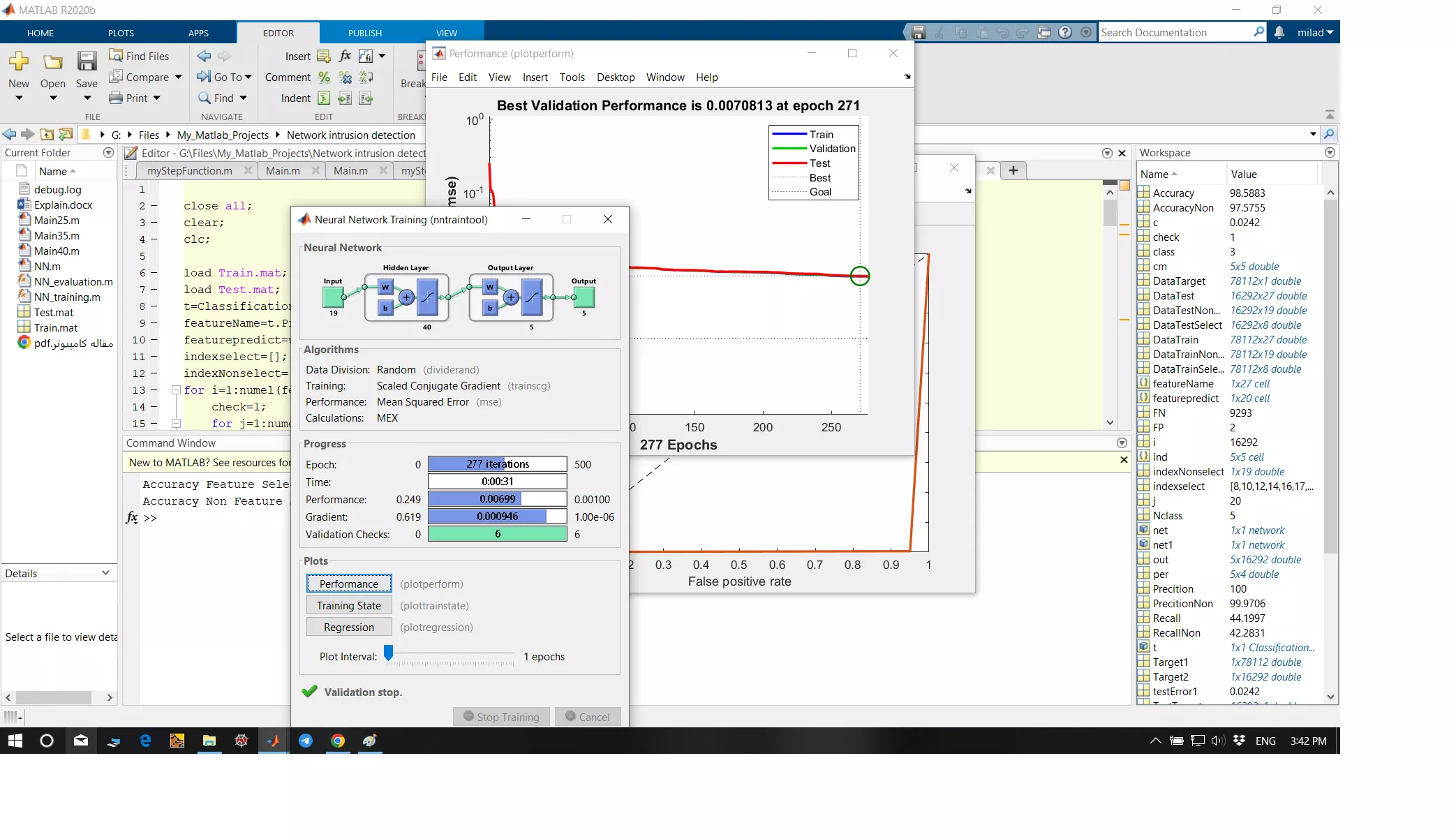Screen dimensions: 1456x839
Task: Click the Save floppy disk icon in ribbon
Action: point(87,61)
